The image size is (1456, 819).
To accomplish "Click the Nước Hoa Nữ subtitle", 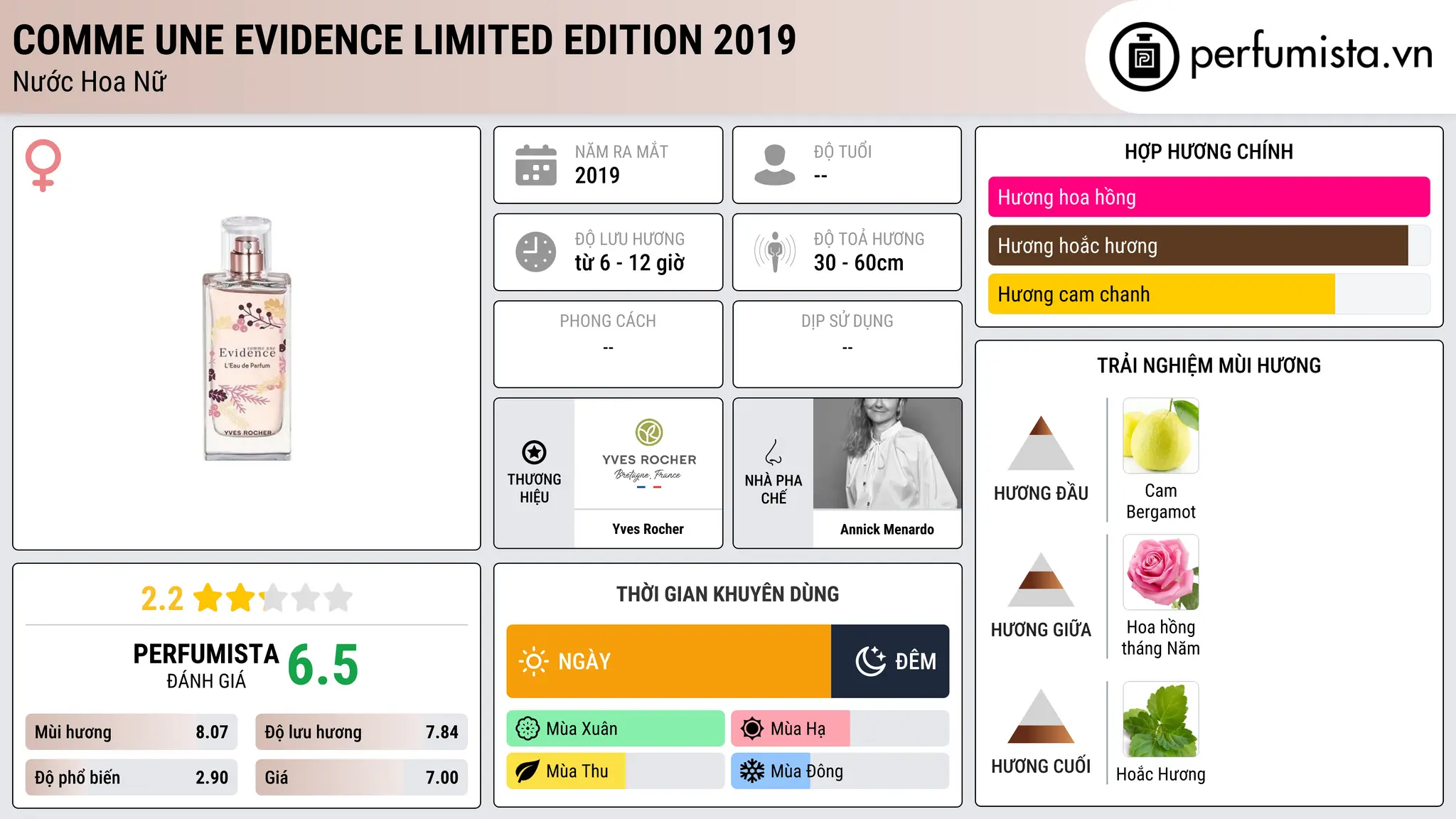I will coord(90,82).
